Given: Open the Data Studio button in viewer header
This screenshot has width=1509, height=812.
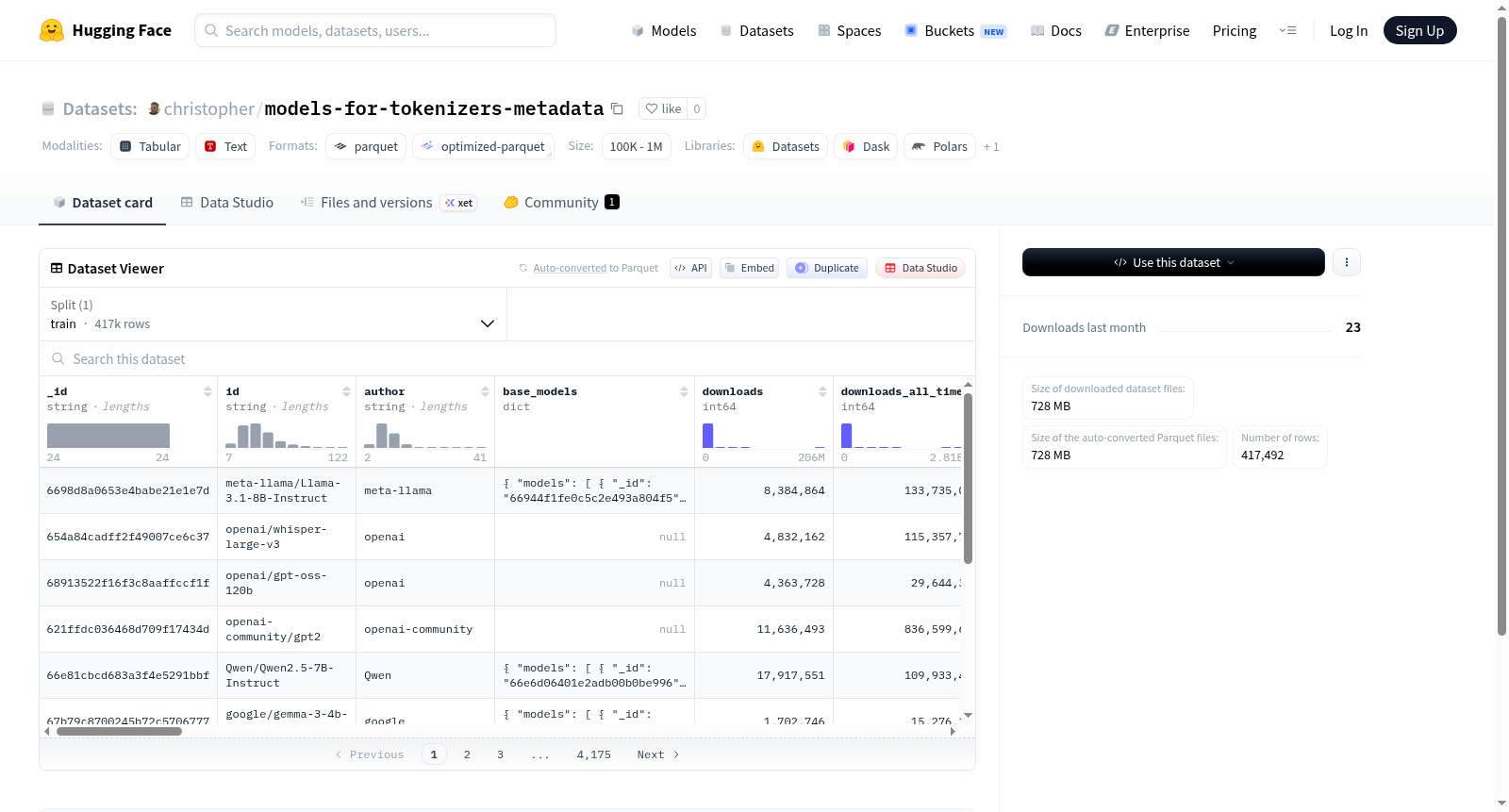Looking at the screenshot, I should point(920,268).
